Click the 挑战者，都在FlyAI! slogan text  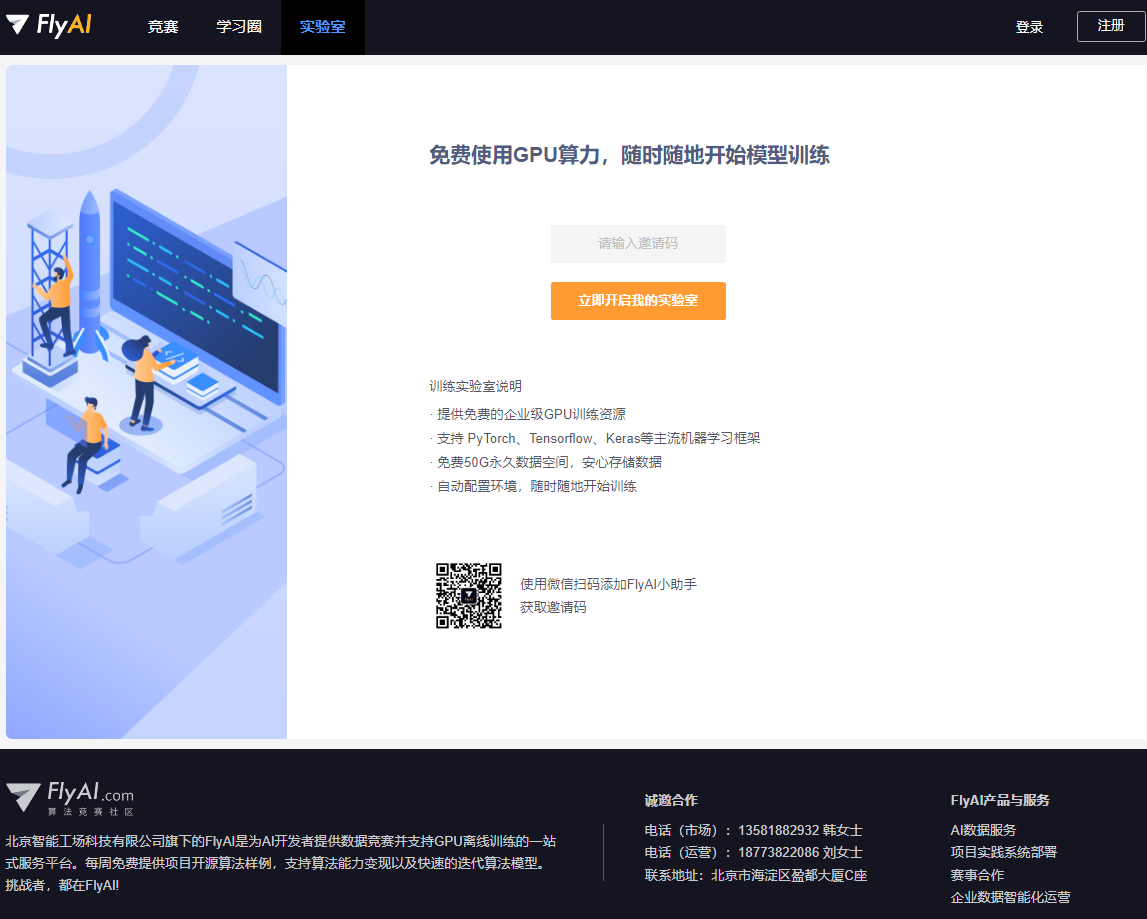62,885
